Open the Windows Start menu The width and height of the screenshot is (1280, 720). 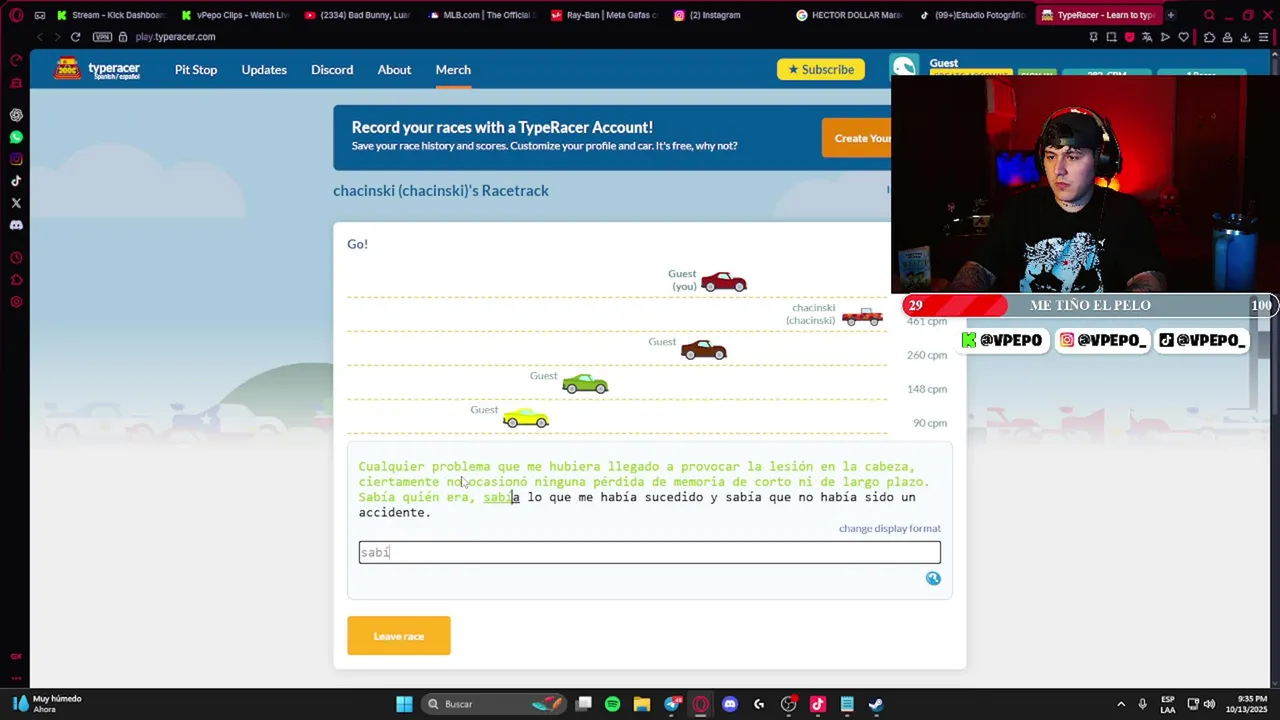tap(404, 704)
